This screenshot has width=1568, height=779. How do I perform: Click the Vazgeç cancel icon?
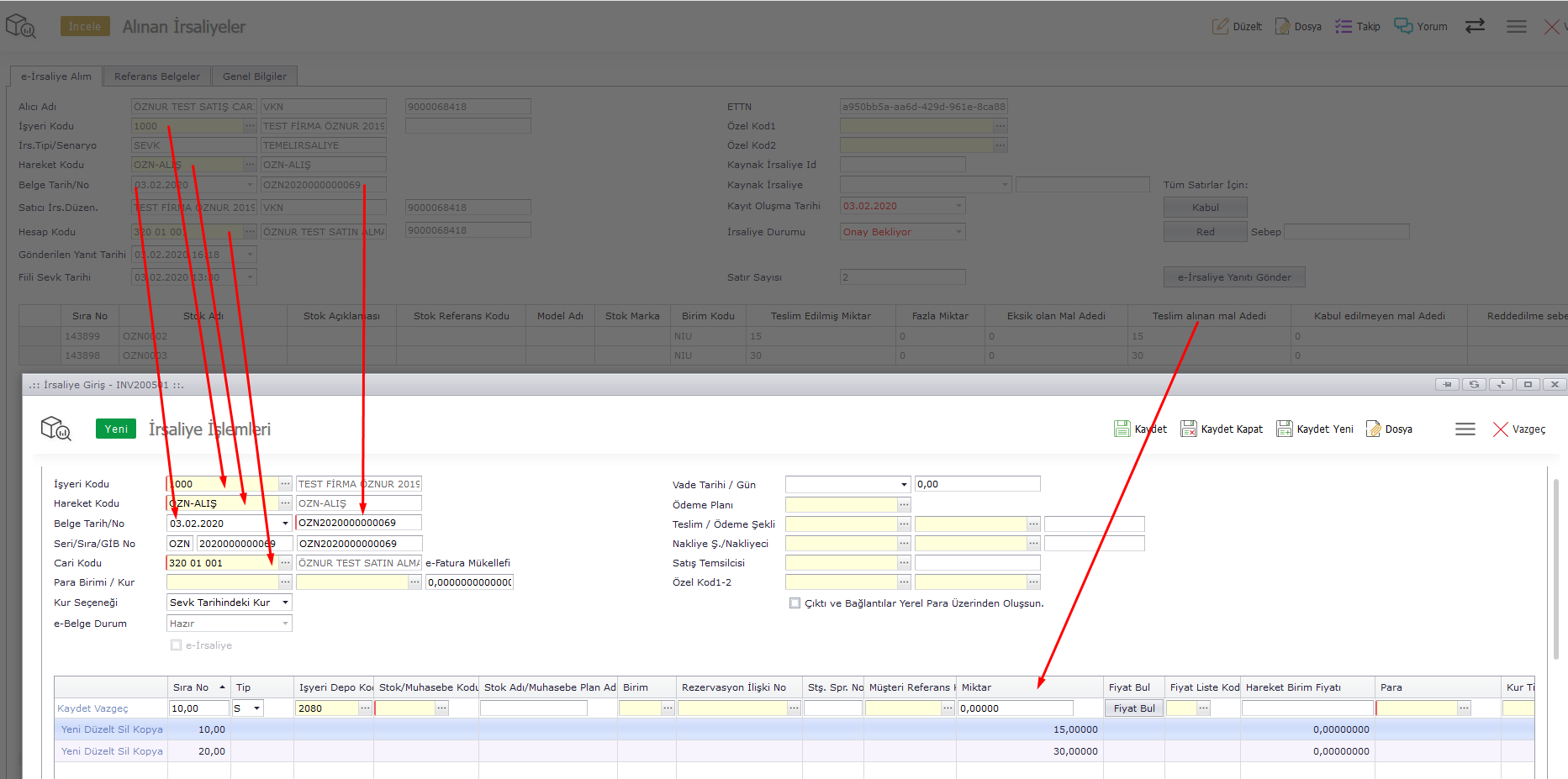[1501, 429]
